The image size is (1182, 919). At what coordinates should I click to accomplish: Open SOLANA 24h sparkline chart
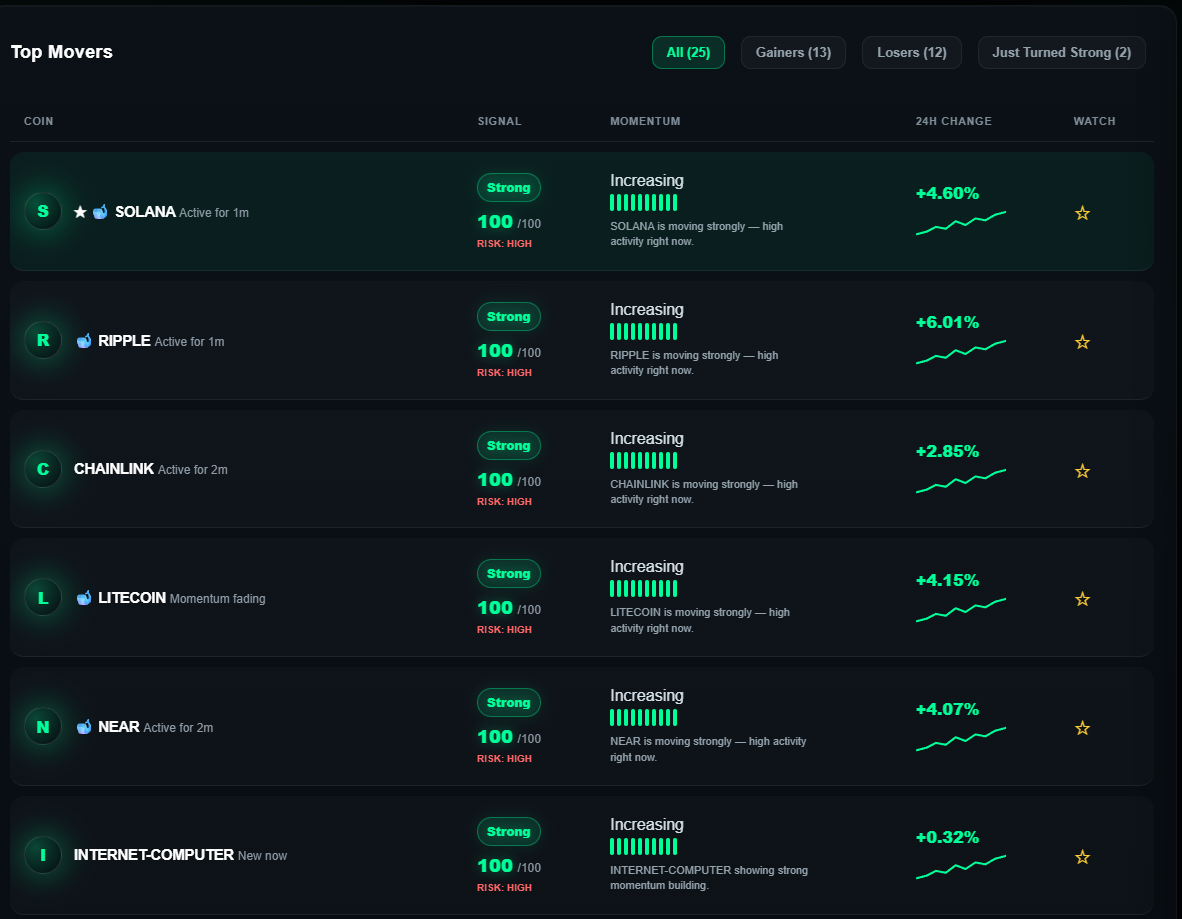961,223
